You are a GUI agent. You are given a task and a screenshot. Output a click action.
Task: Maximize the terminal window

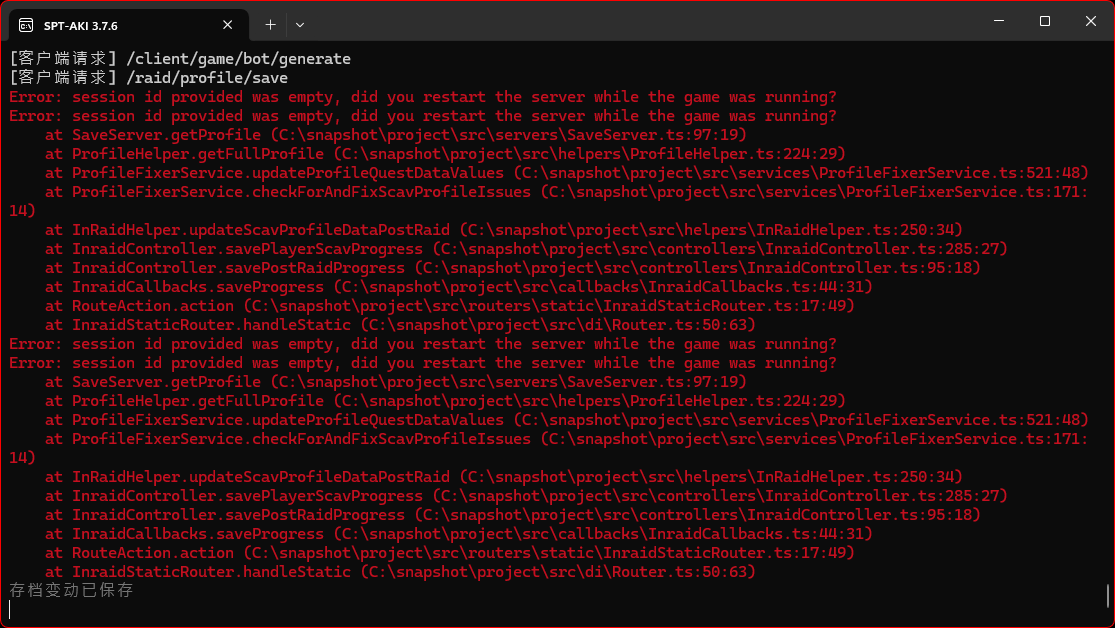1044,21
